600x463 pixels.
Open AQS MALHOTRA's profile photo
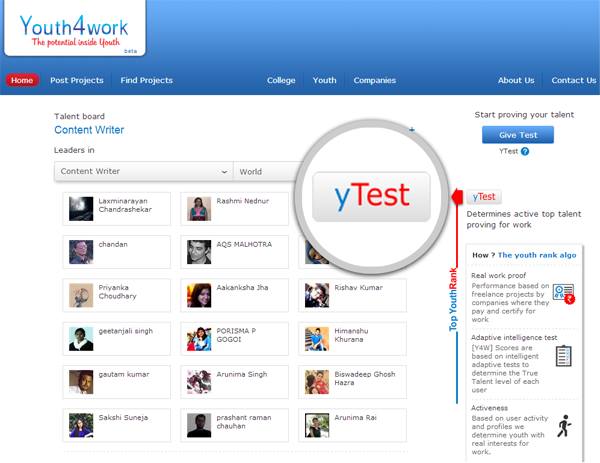coord(199,252)
